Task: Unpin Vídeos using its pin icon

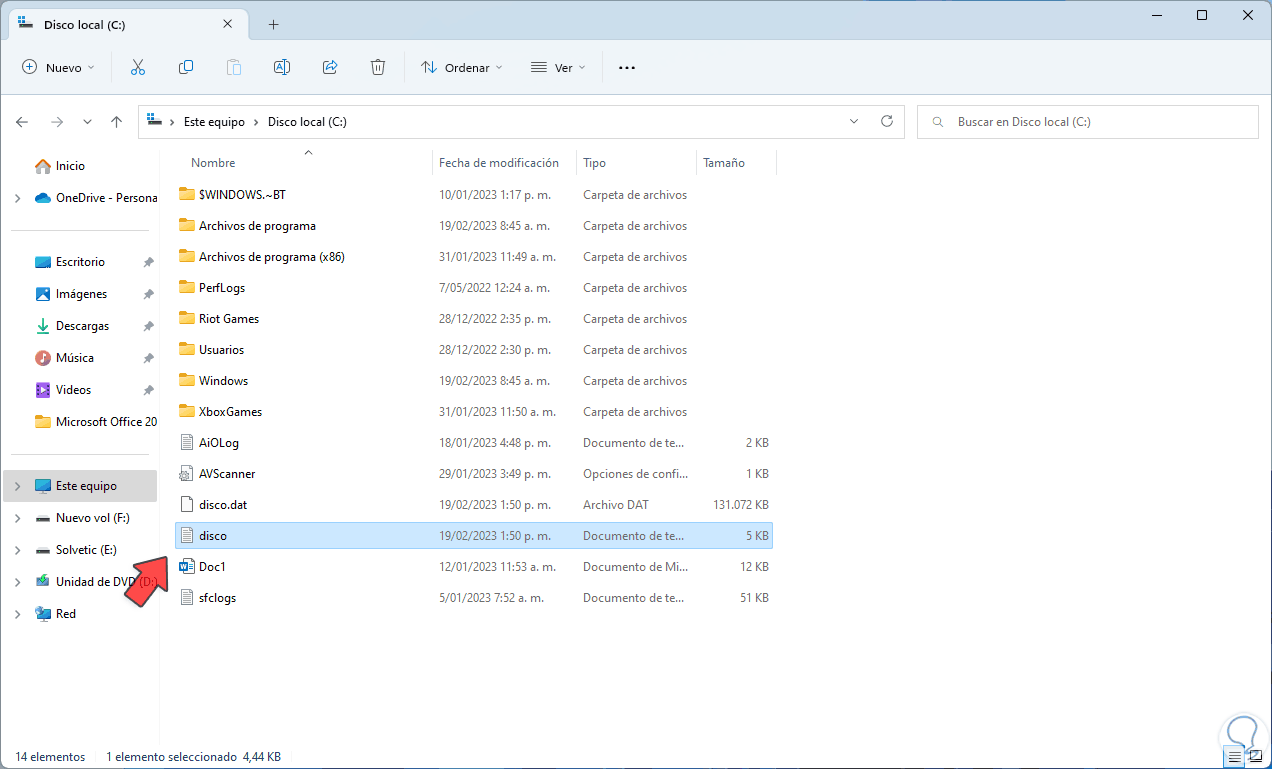Action: pyautogui.click(x=148, y=390)
